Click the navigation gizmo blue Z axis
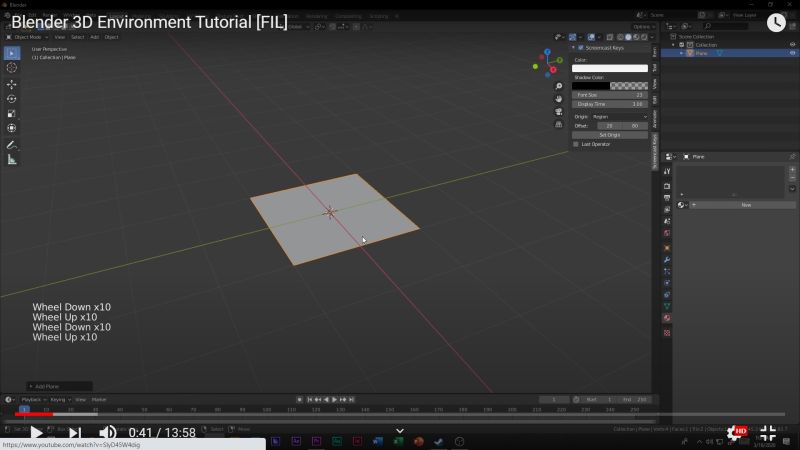The width and height of the screenshot is (800, 450). 547,52
